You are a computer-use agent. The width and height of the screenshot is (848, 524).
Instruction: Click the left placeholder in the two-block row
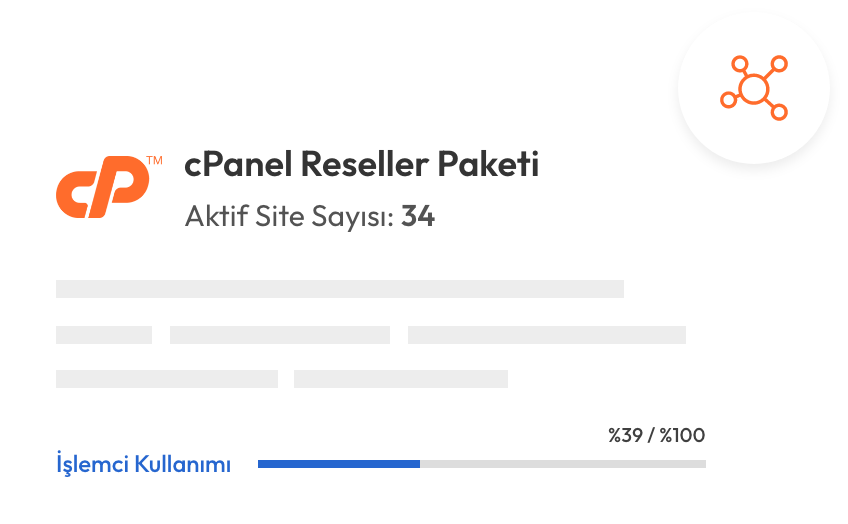pos(167,379)
